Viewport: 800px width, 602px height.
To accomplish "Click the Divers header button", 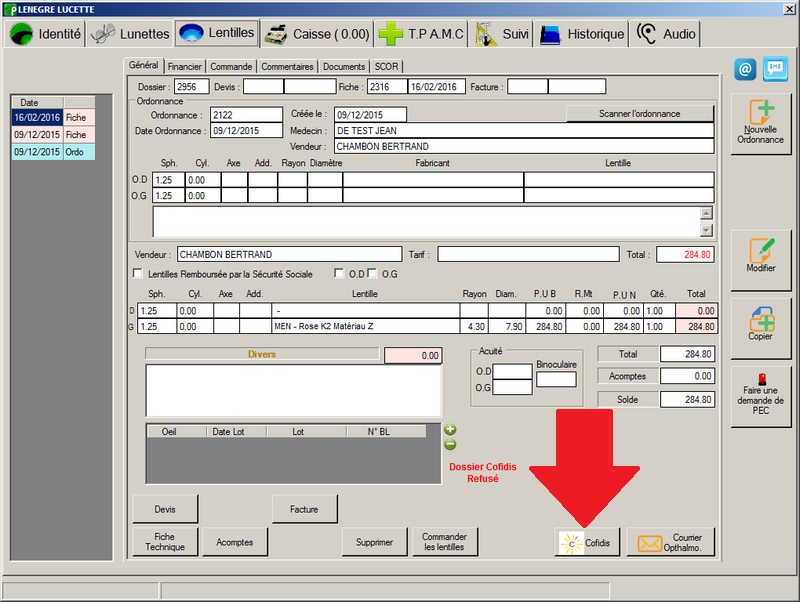I will [262, 354].
